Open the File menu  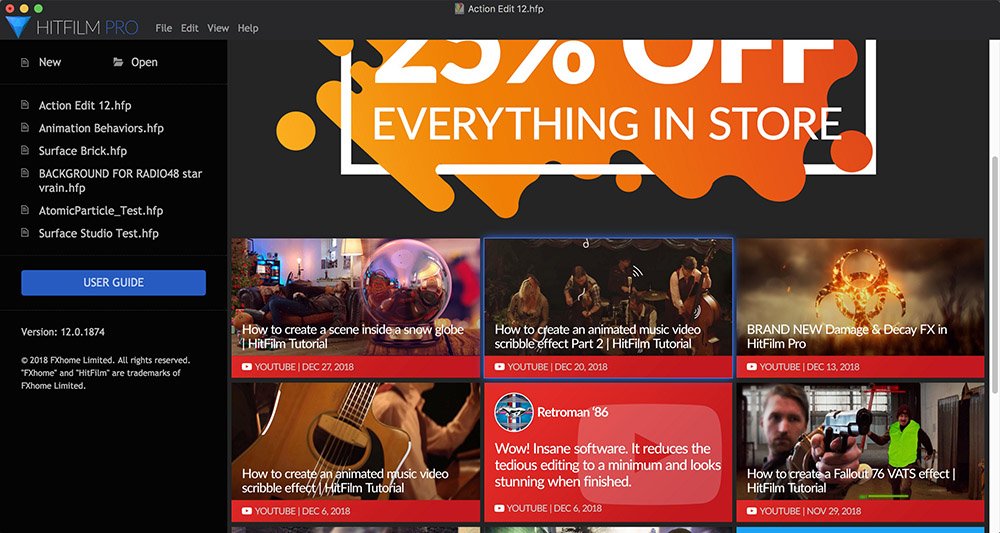[x=163, y=28]
